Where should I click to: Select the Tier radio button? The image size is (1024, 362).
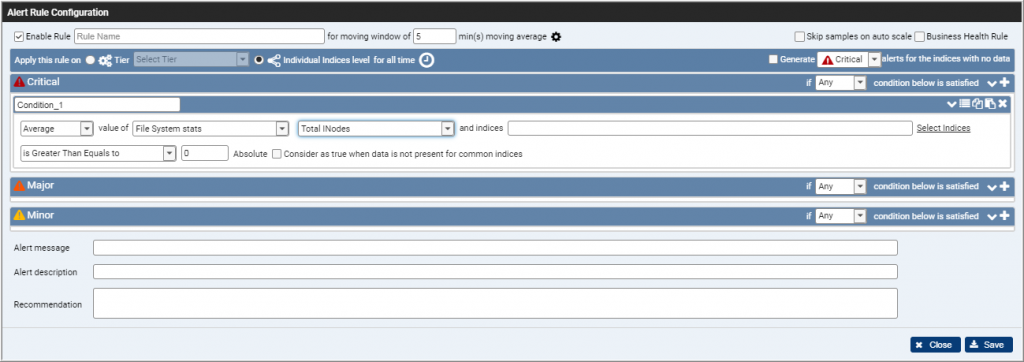pos(90,59)
